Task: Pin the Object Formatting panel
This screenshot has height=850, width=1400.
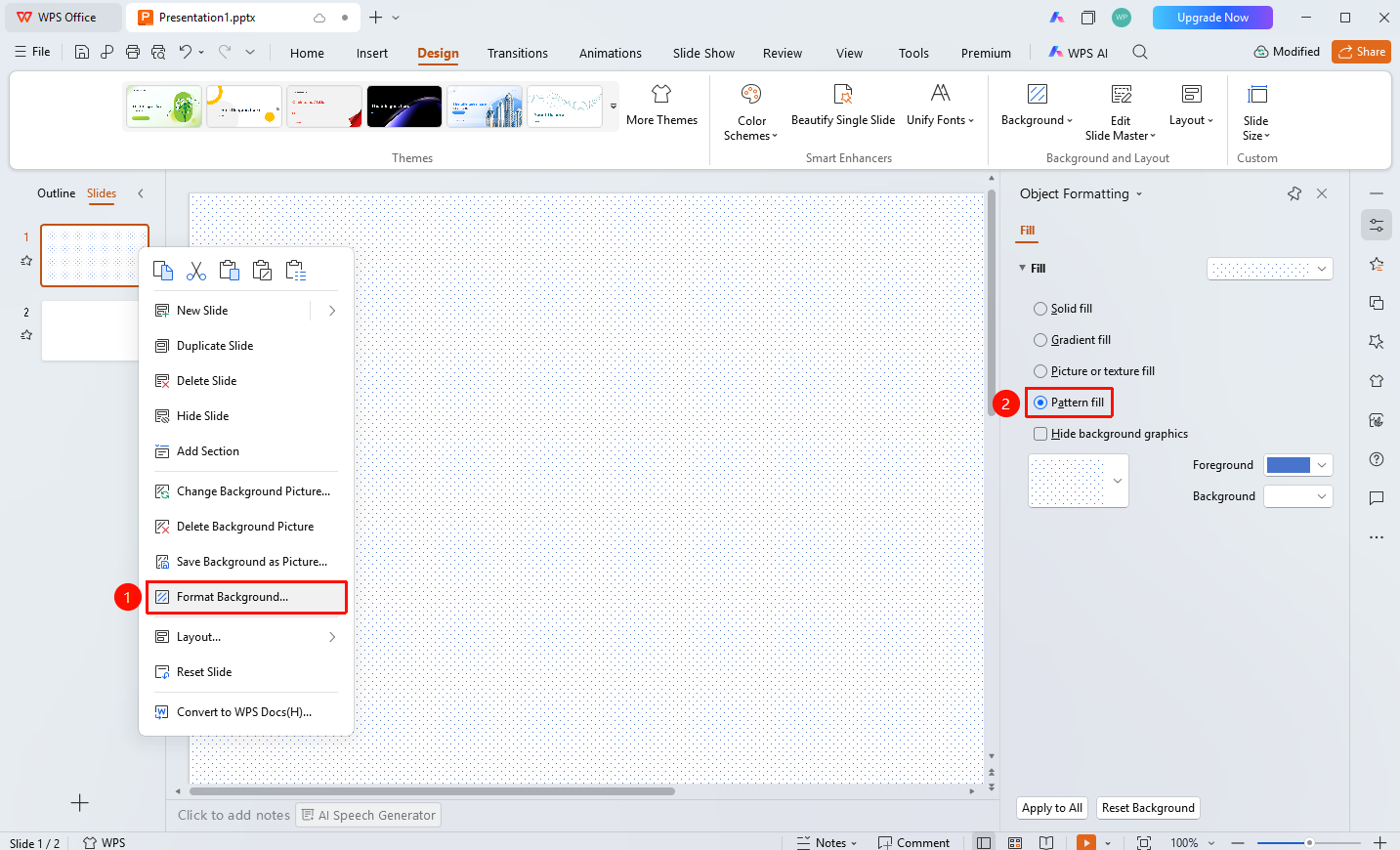Action: coord(1294,193)
